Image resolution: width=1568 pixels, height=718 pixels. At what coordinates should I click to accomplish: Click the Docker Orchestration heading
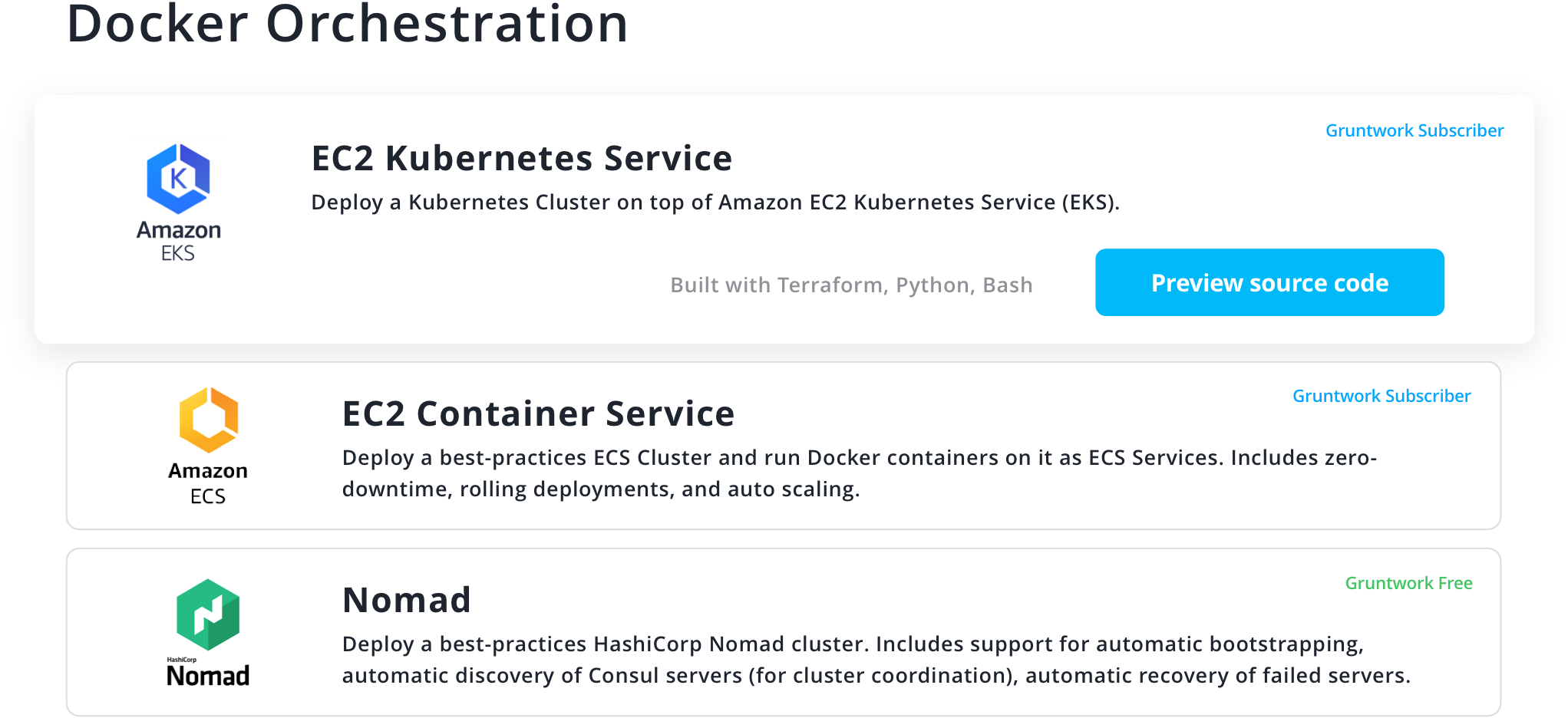pyautogui.click(x=348, y=25)
